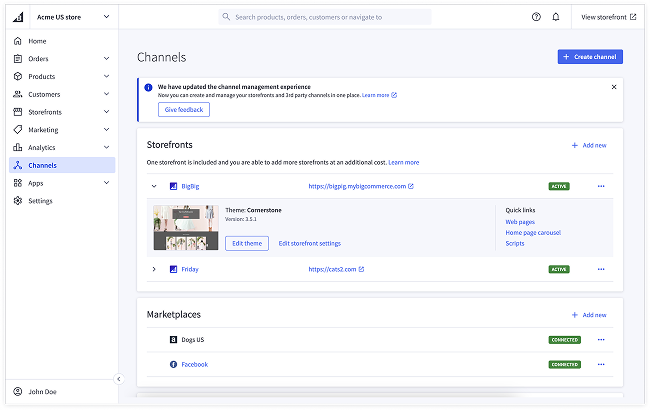Image resolution: width=650 pixels, height=410 pixels.
Task: Focus the search products input field
Action: click(325, 17)
